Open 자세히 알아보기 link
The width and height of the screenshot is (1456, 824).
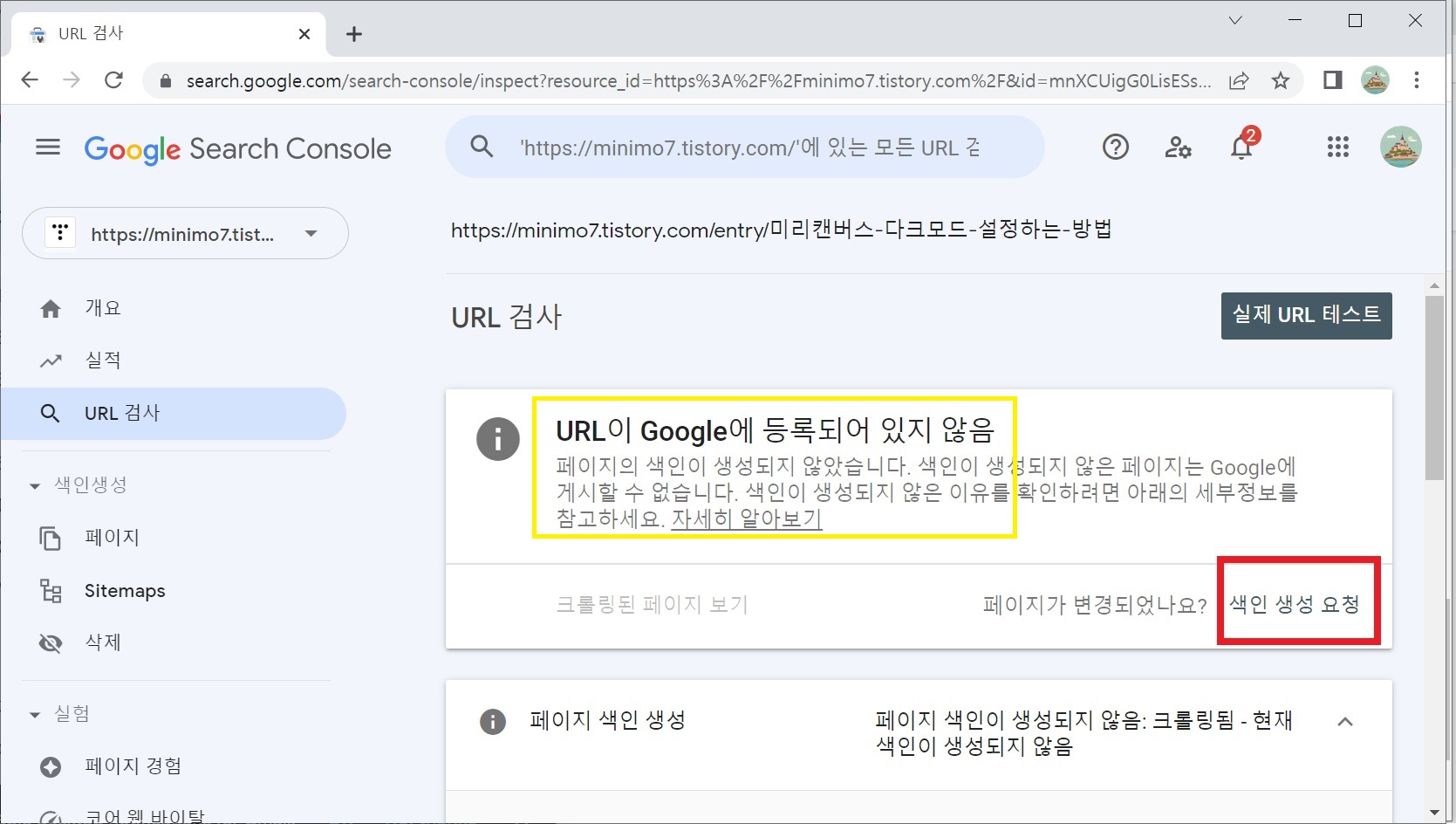coord(746,518)
